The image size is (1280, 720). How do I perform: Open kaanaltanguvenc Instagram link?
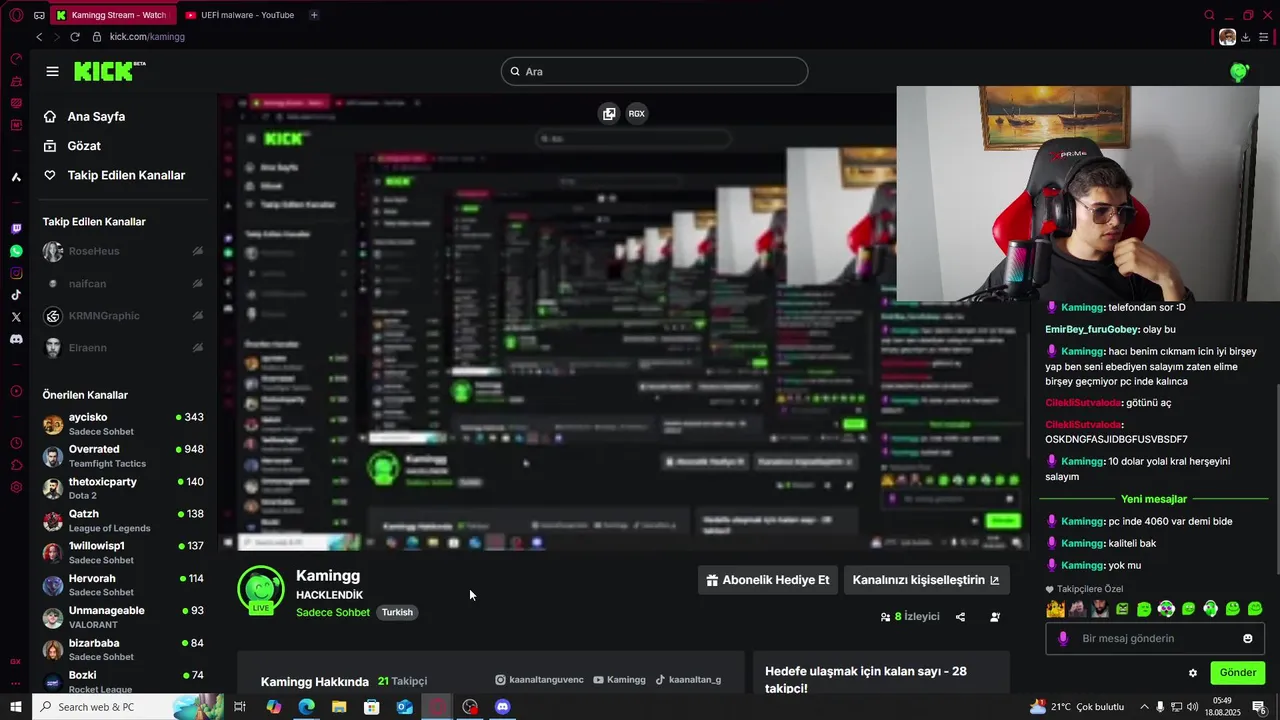tap(539, 680)
